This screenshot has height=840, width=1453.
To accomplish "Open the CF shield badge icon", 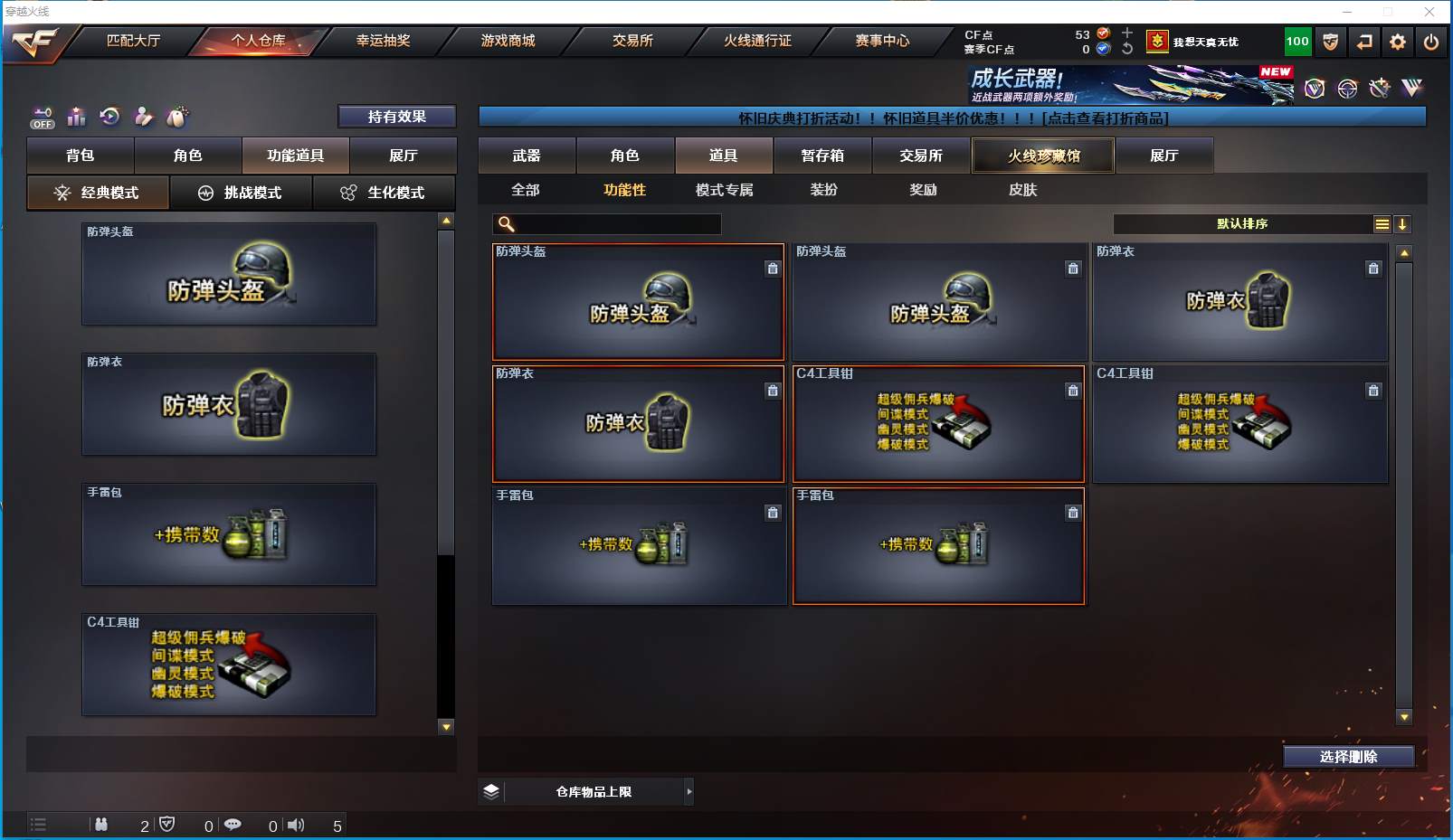I will coord(1331,42).
